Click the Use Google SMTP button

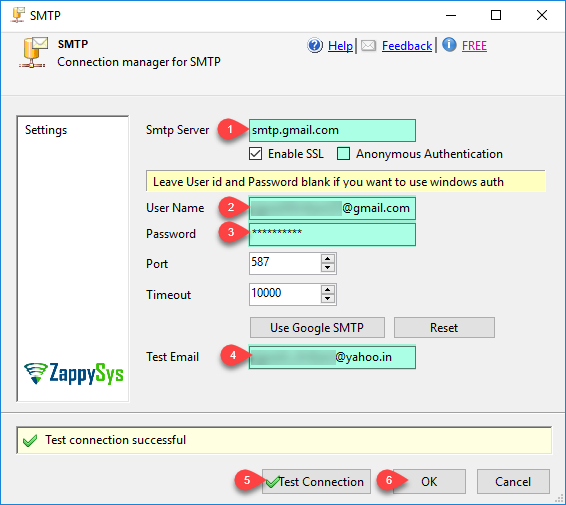(x=317, y=328)
